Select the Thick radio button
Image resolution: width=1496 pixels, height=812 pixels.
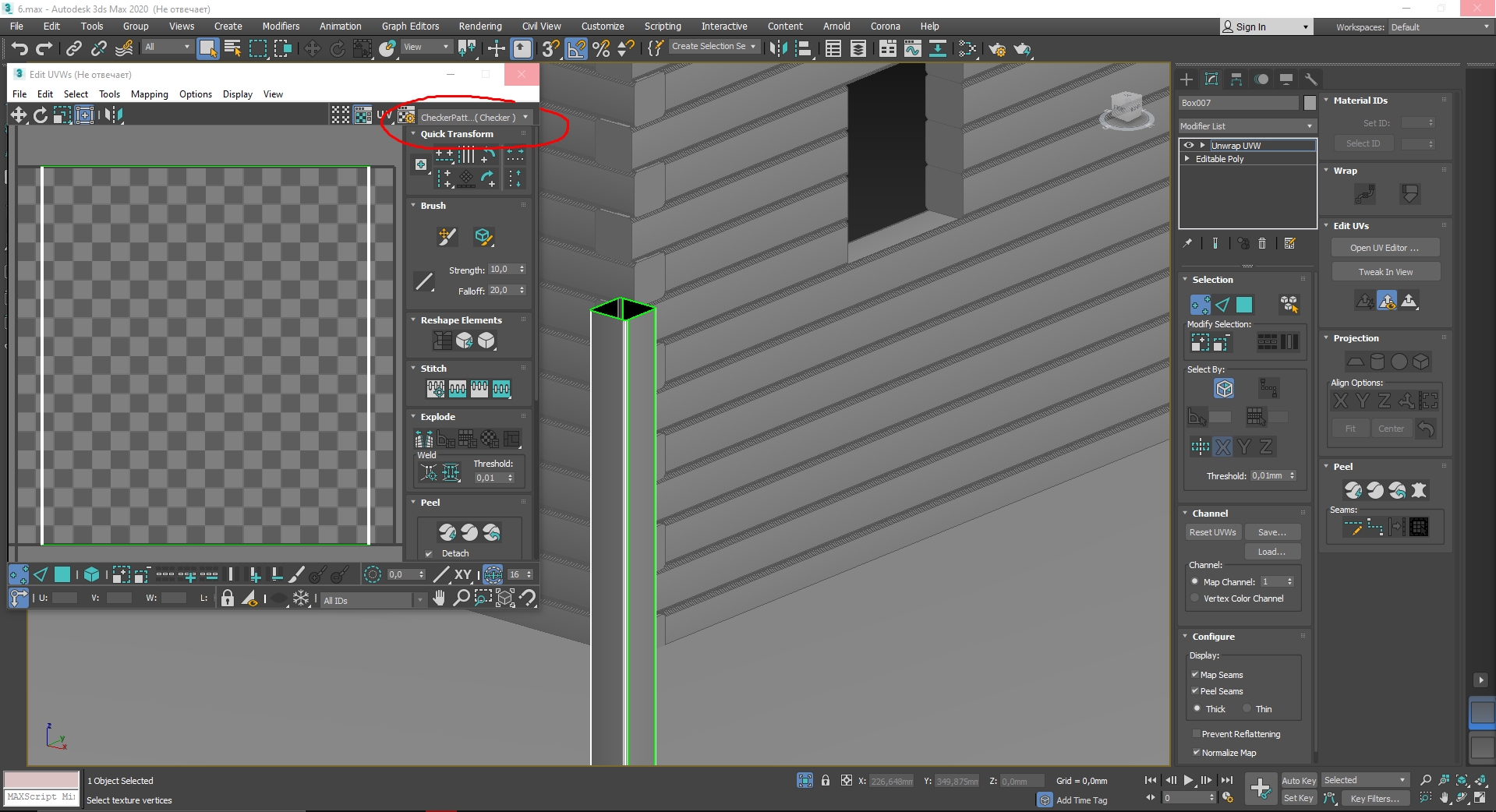point(1197,709)
